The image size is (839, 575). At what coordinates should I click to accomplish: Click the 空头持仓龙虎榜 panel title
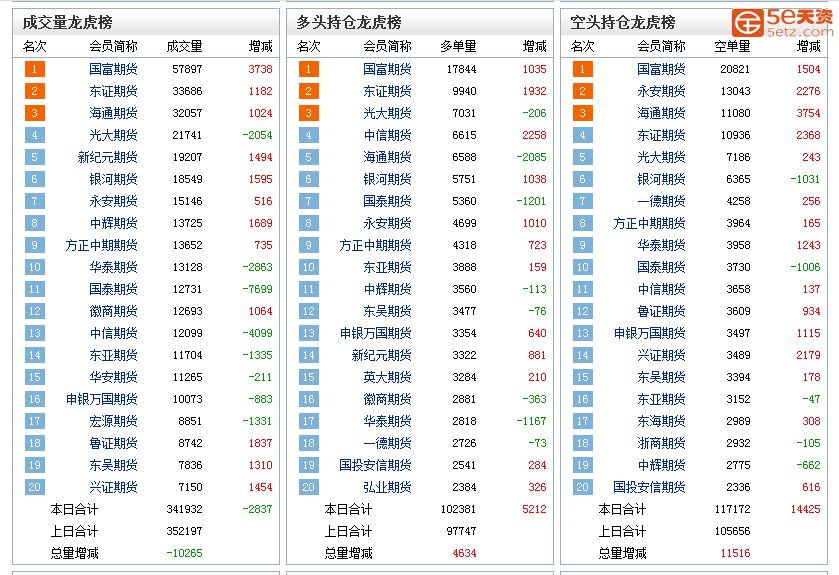click(x=623, y=22)
